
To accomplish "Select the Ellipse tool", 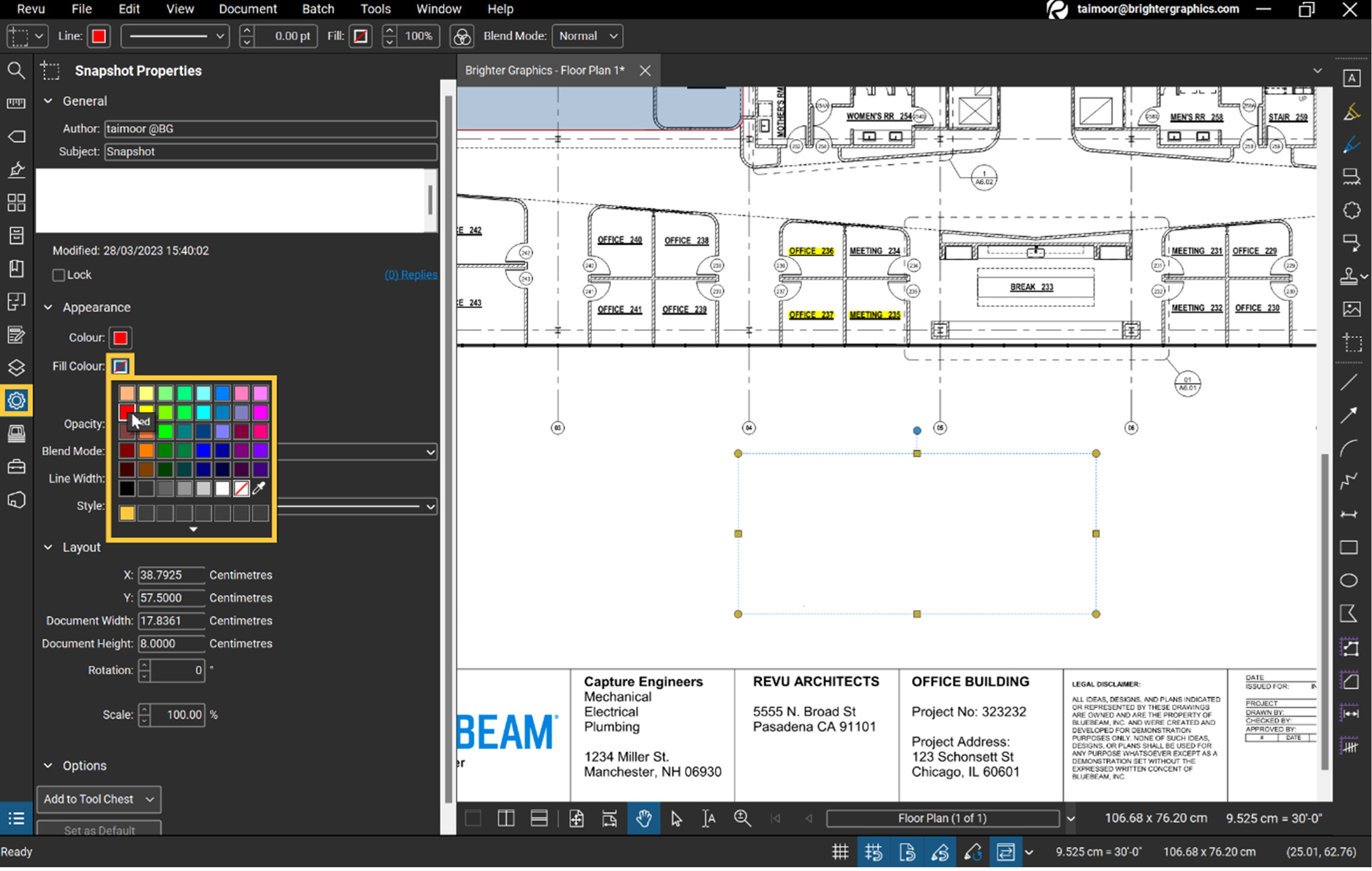I will point(1349,581).
